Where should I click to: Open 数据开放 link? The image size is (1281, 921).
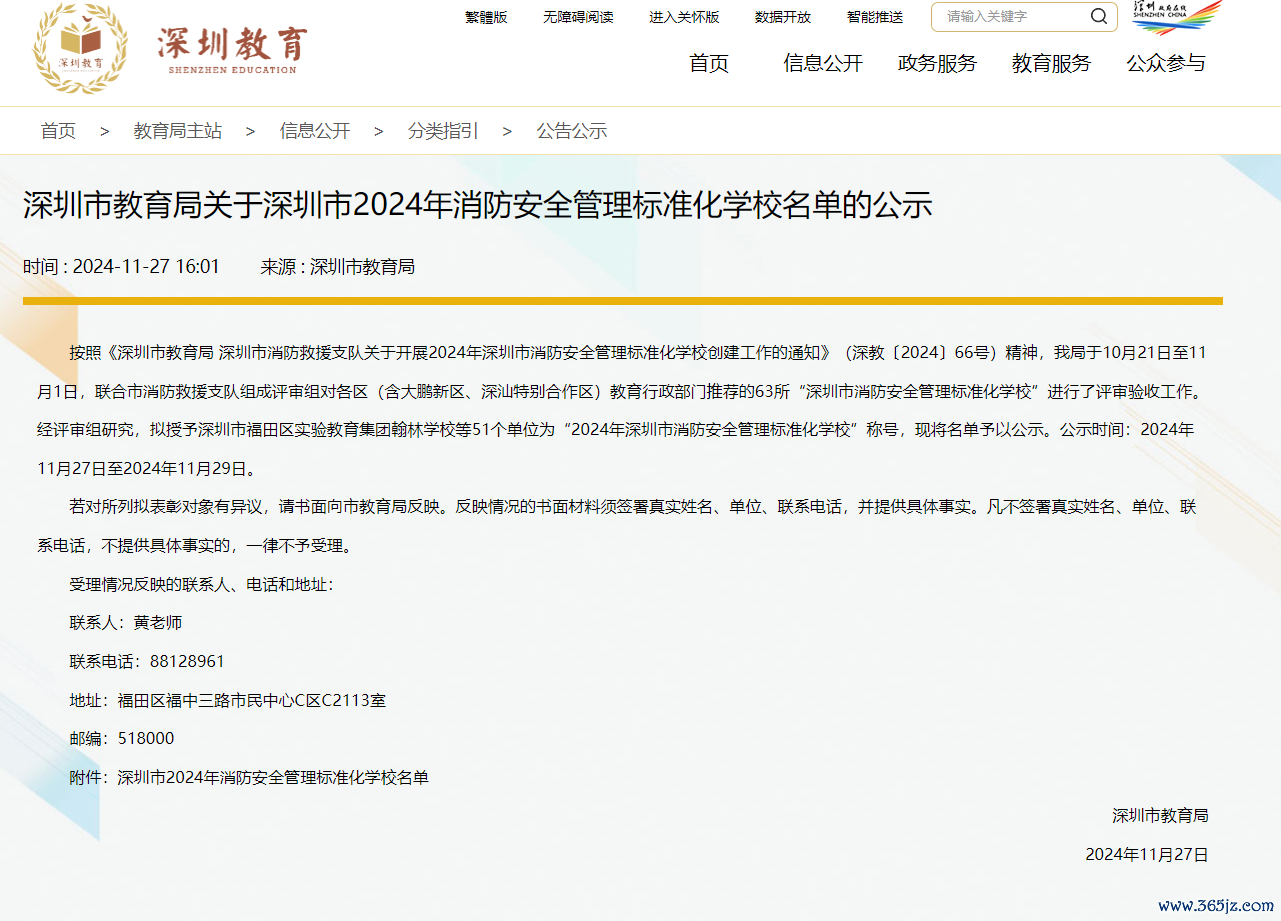(783, 17)
